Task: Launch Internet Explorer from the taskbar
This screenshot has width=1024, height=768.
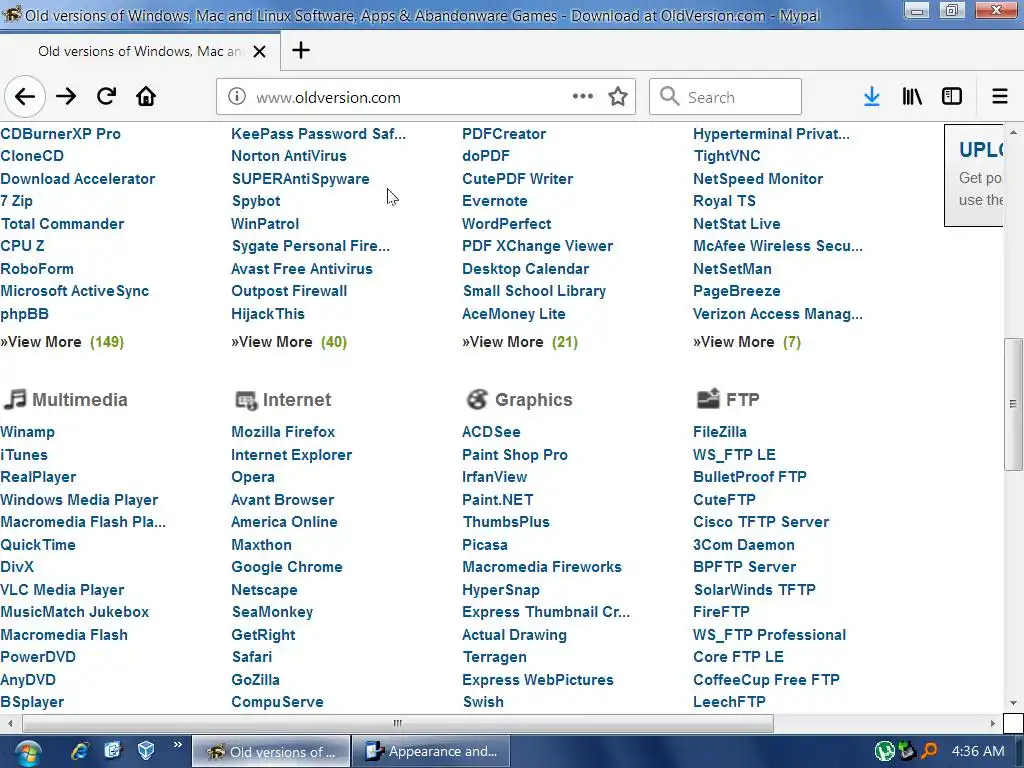Action: (x=80, y=751)
